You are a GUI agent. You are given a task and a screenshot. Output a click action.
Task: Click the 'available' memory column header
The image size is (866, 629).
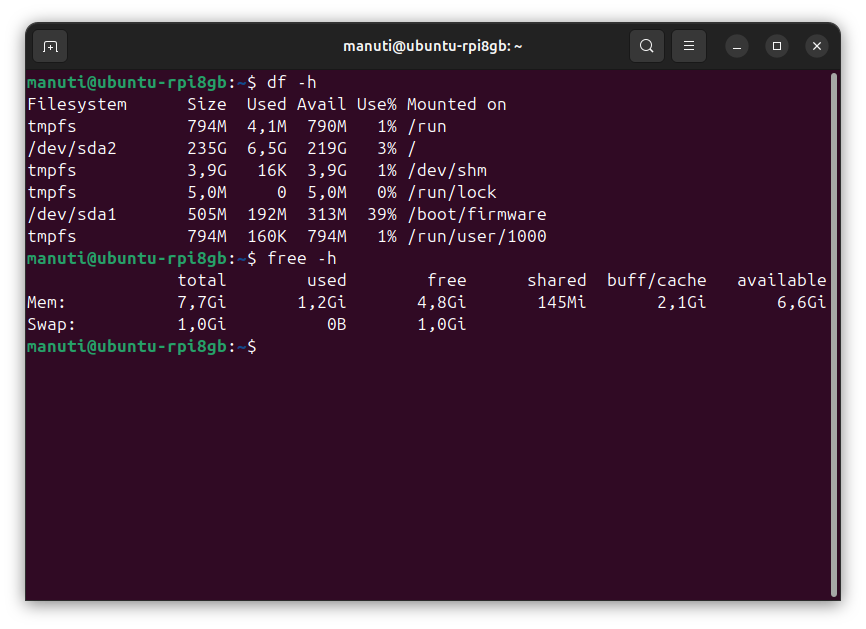(x=781, y=281)
